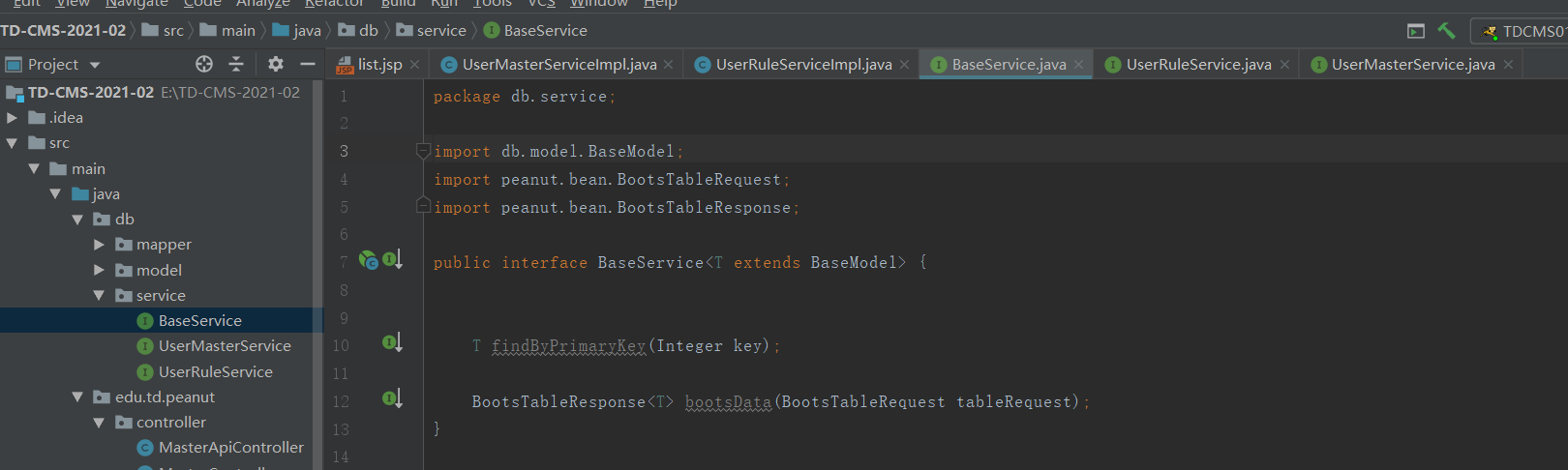Click the related-class gutter icon on line 7
This screenshot has width=1568, height=470.
369,259
